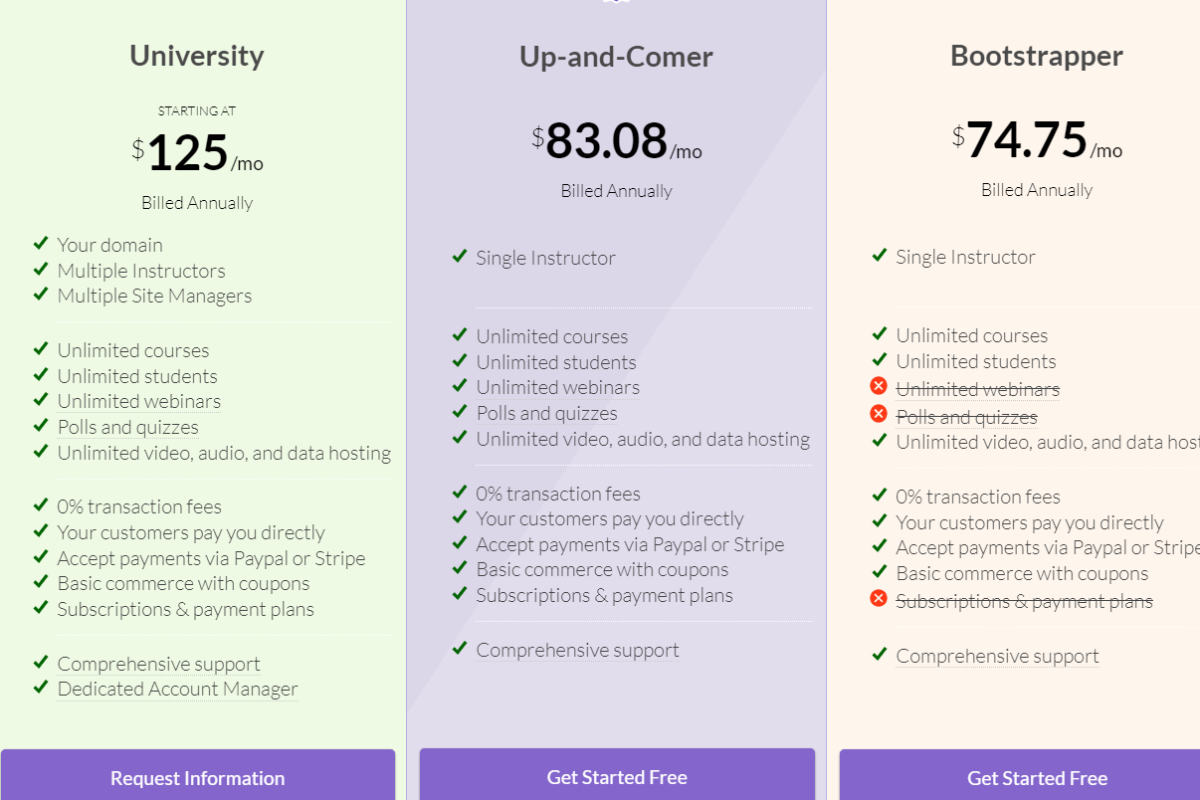The image size is (1200, 800).
Task: Open Polls and quizzes link in University plan
Action: tap(128, 427)
